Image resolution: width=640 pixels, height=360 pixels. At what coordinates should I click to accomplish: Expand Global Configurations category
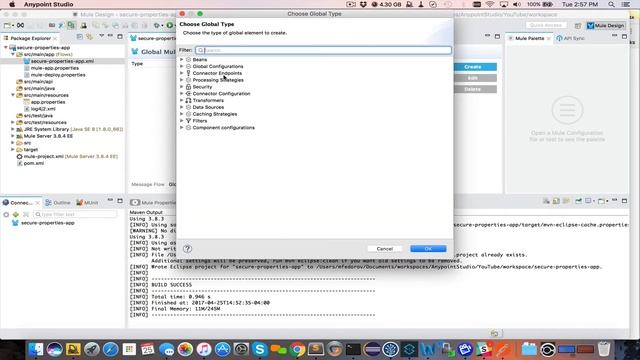pos(182,66)
